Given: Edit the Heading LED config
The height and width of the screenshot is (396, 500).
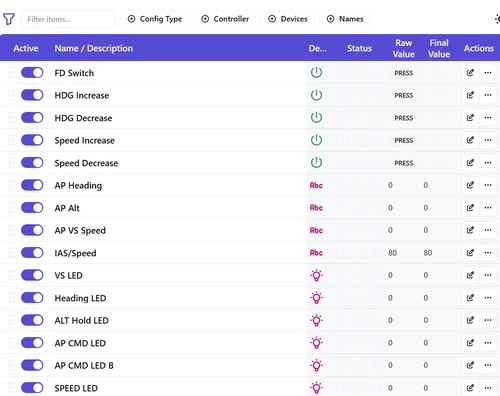Looking at the screenshot, I should [x=470, y=297].
